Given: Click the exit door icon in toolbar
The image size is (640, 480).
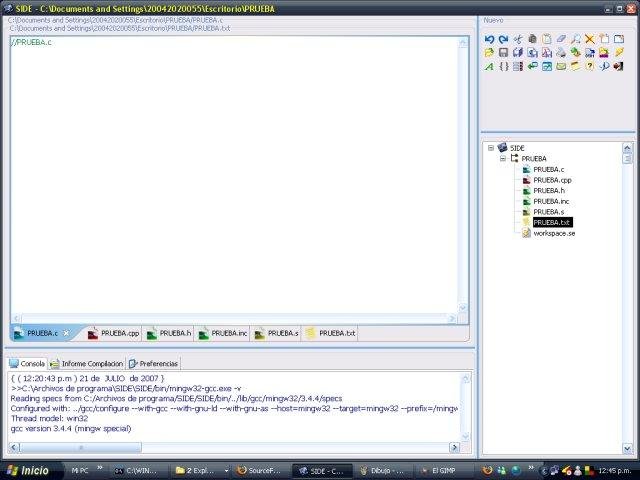Looking at the screenshot, I should (619, 66).
